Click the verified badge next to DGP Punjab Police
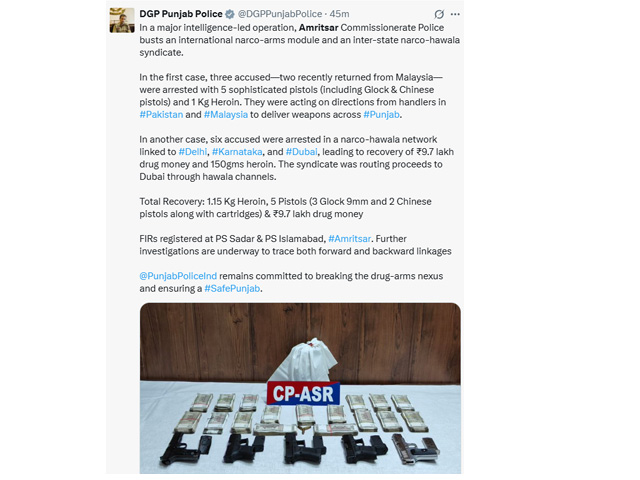Screen dimensions: 640x480 tap(230, 14)
